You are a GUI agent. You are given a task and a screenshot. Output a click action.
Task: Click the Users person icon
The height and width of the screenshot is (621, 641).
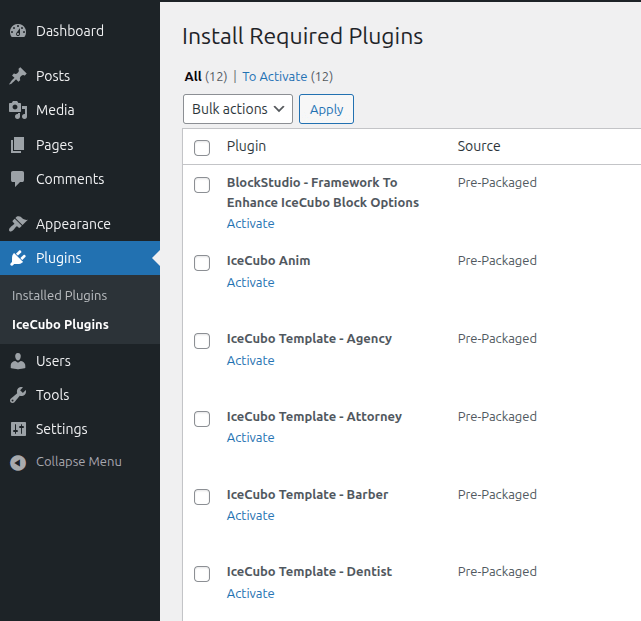(x=18, y=361)
